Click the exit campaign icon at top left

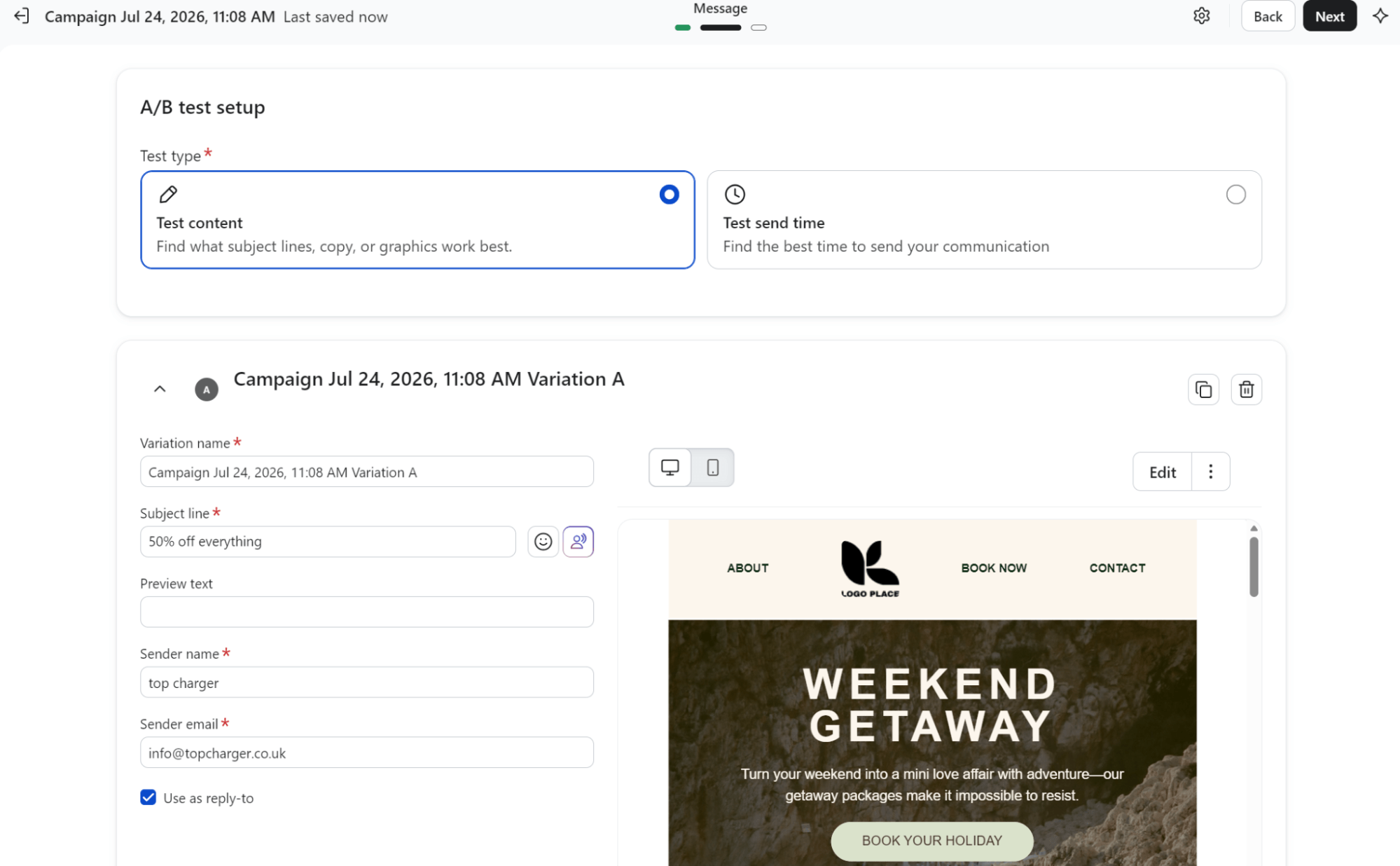pyautogui.click(x=22, y=16)
